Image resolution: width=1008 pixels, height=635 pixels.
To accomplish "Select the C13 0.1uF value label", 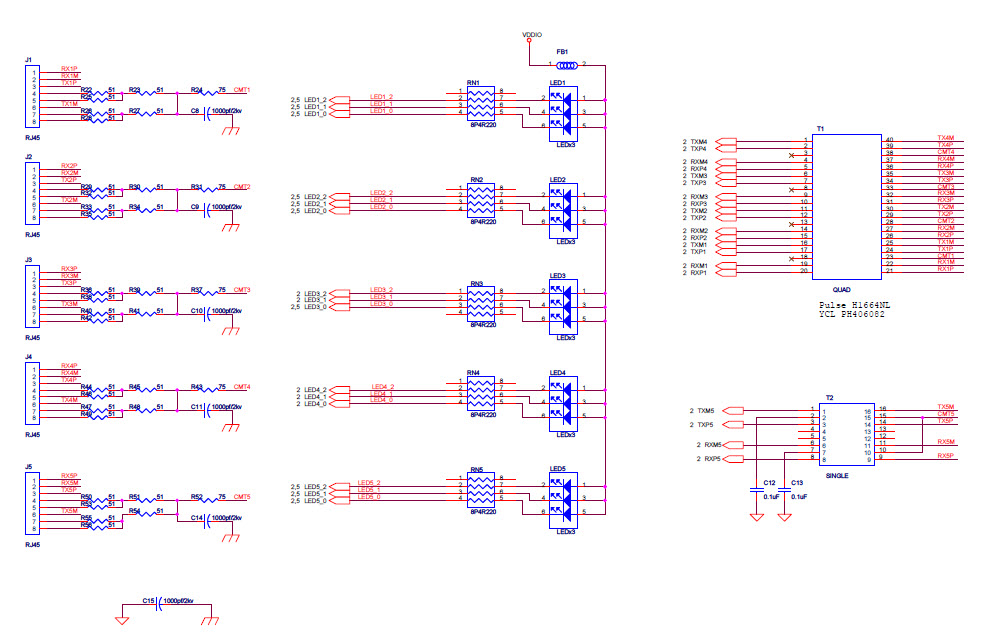I will click(799, 496).
